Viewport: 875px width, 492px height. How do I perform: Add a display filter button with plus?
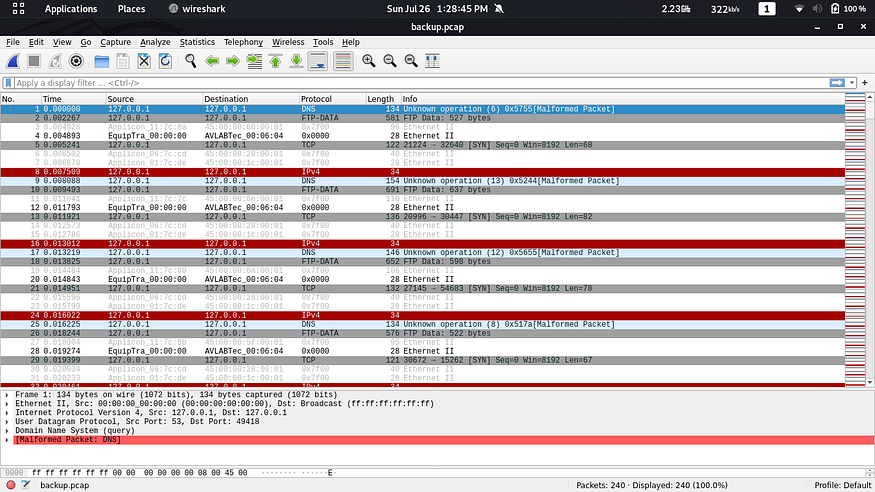(864, 83)
